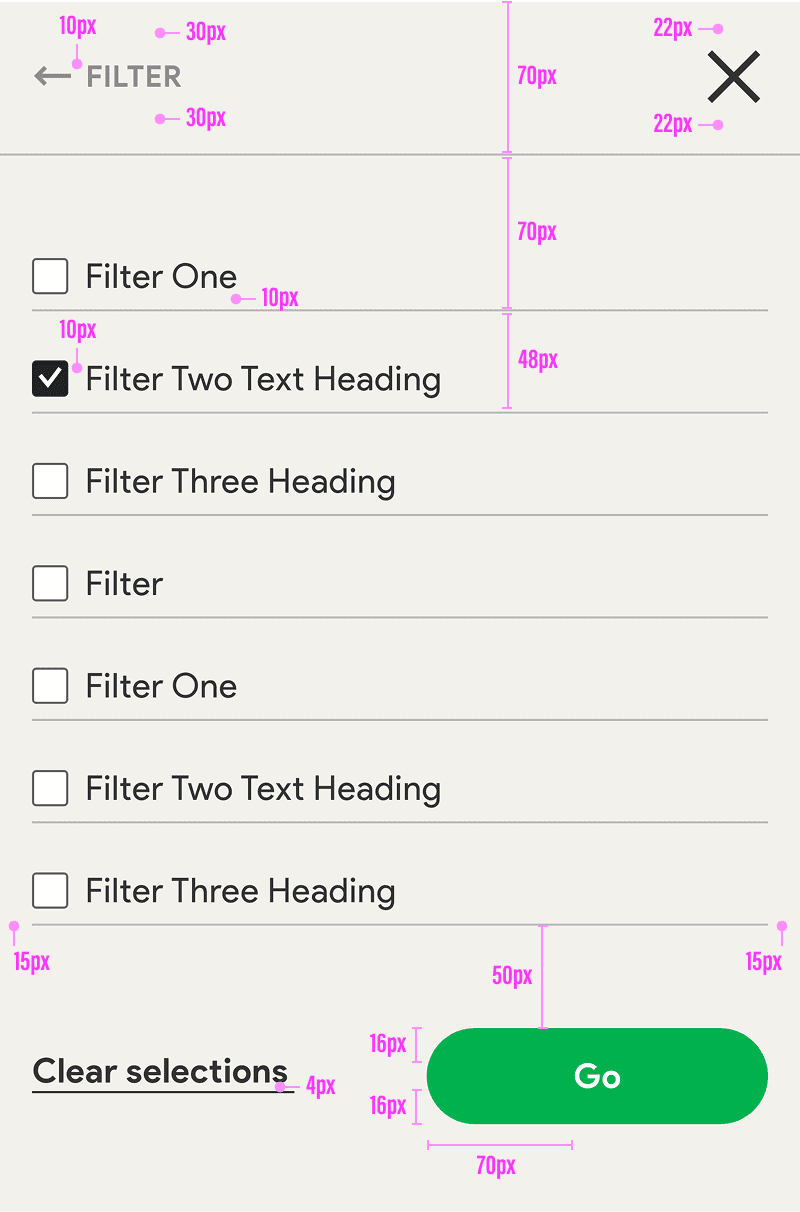Viewport: 800px width, 1212px height.
Task: Uncheck the ticked Filter Two Text Heading box
Action: pyautogui.click(x=50, y=379)
